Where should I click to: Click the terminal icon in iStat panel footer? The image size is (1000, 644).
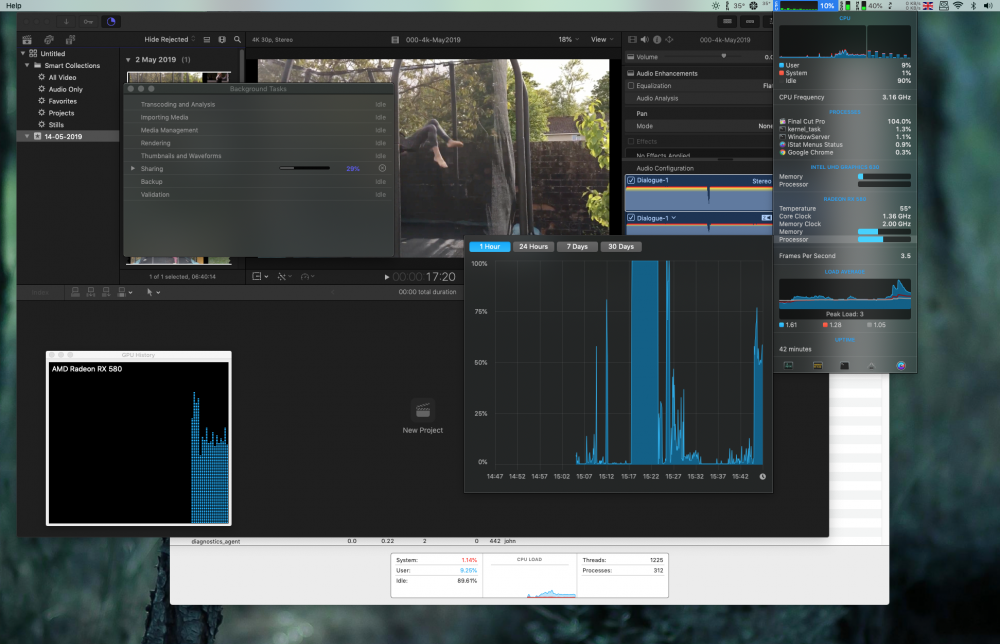point(844,365)
